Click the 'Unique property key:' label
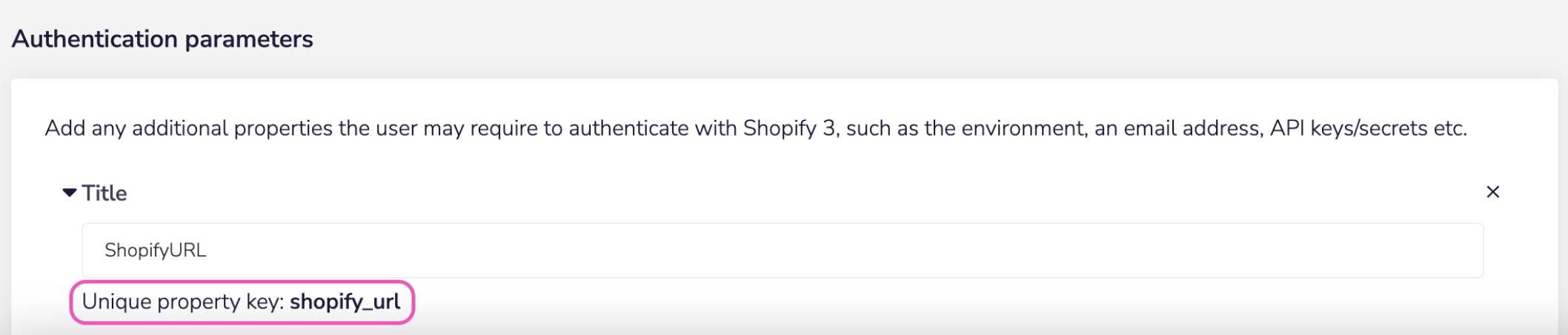The height and width of the screenshot is (335, 1568). [x=183, y=302]
